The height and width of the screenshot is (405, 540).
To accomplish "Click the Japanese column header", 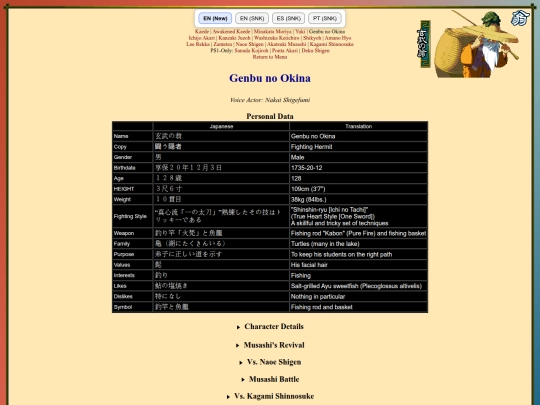I will (x=221, y=126).
